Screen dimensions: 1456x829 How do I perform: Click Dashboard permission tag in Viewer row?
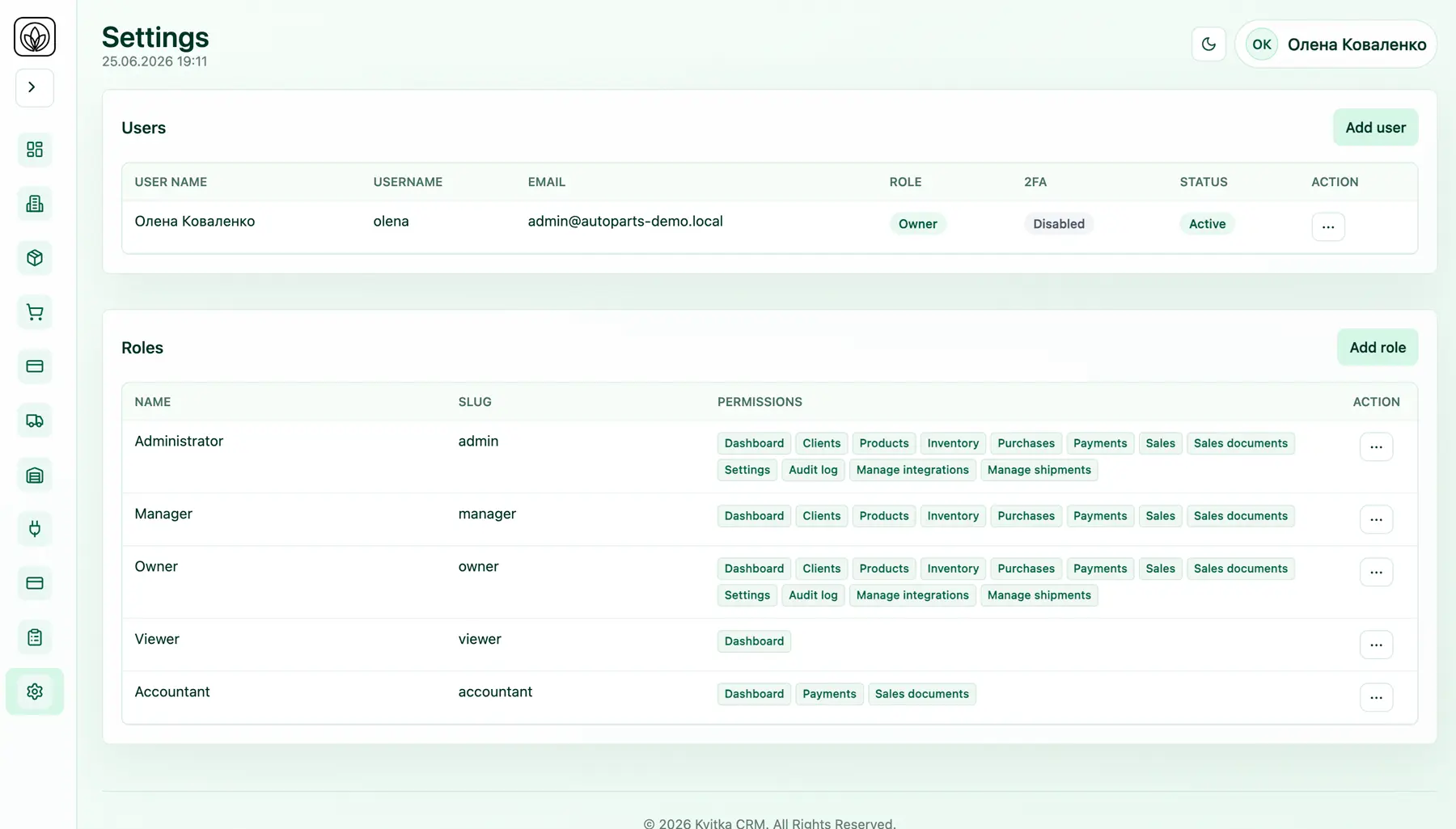[x=754, y=641]
